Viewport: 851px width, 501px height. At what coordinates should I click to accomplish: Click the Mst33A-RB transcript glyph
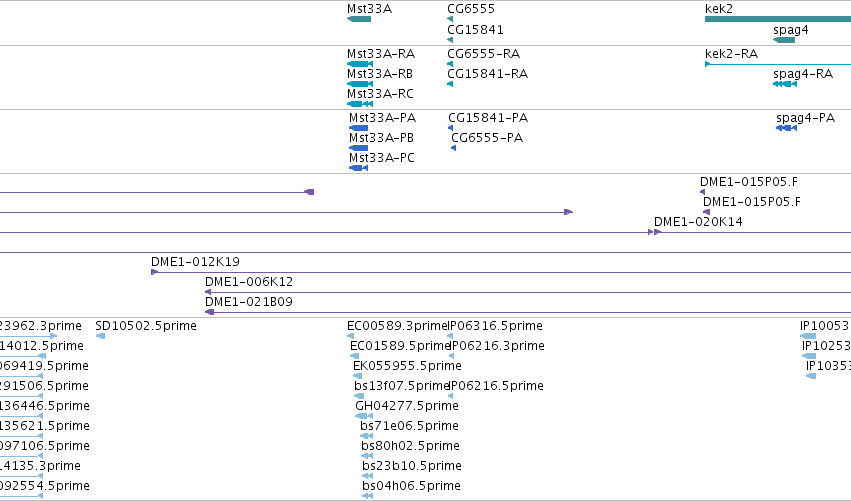click(x=360, y=84)
